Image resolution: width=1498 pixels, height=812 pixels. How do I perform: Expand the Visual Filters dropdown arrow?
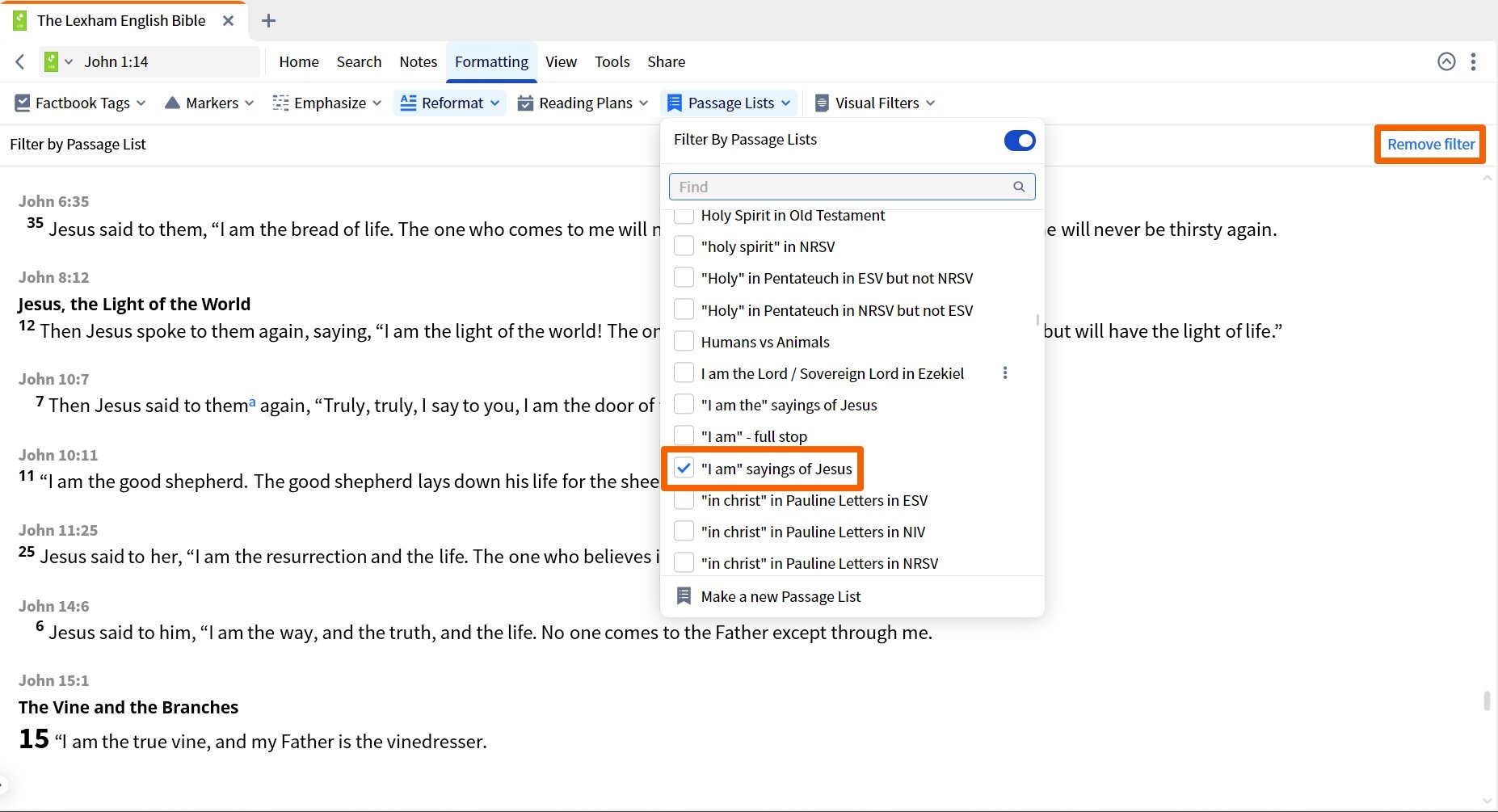tap(931, 103)
